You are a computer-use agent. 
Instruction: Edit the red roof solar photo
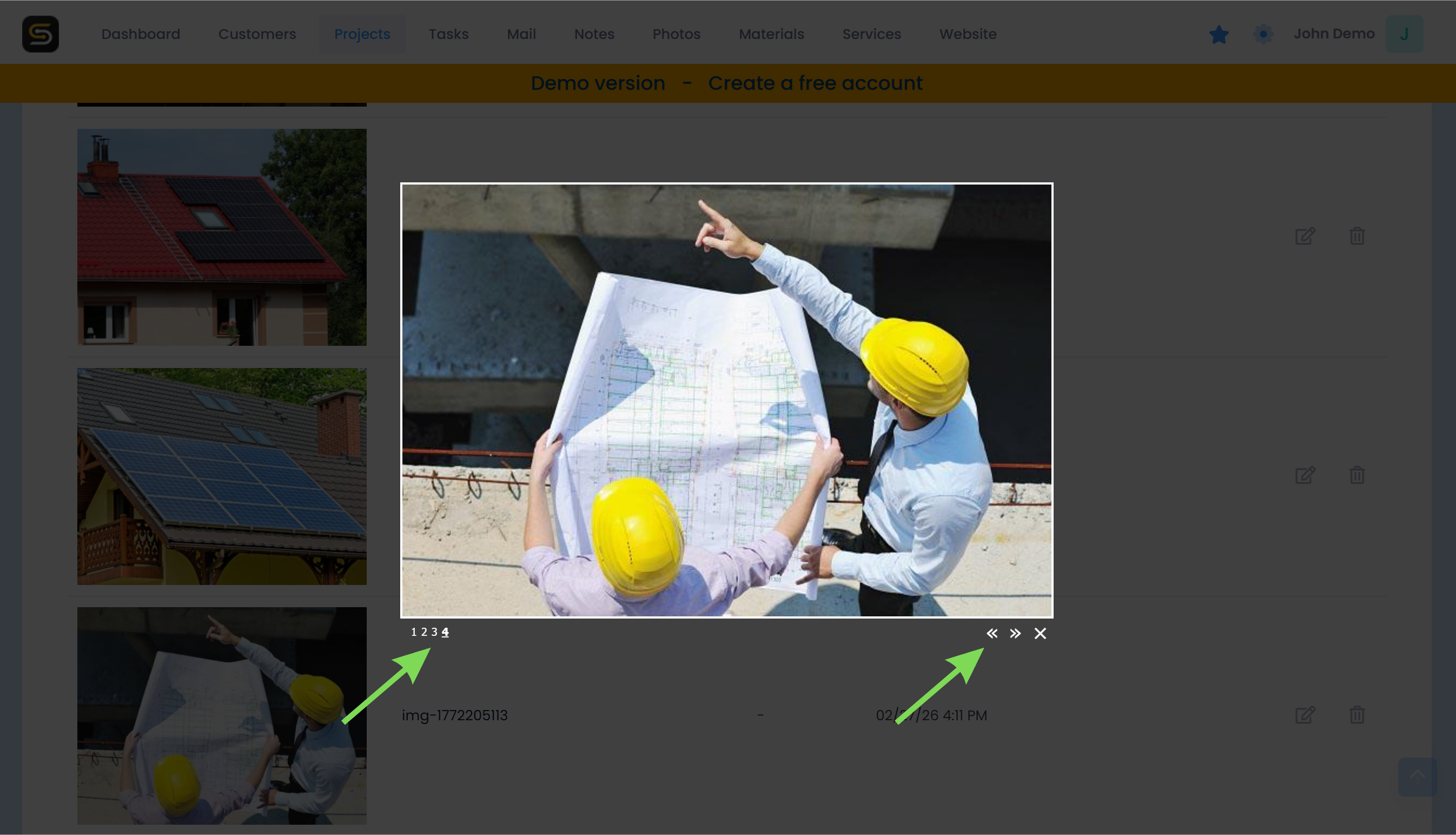(1305, 236)
